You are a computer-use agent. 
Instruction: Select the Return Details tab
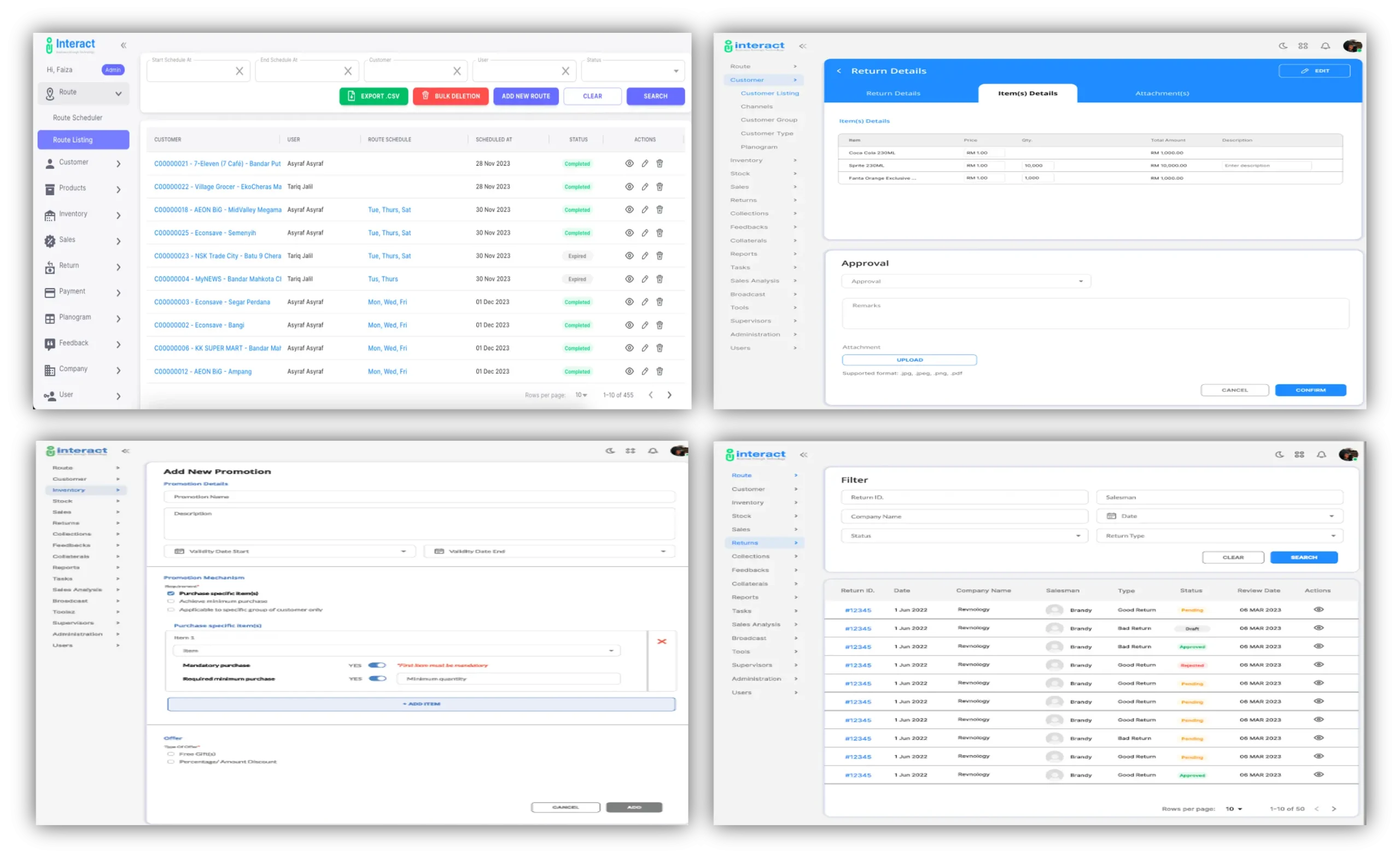pos(893,93)
